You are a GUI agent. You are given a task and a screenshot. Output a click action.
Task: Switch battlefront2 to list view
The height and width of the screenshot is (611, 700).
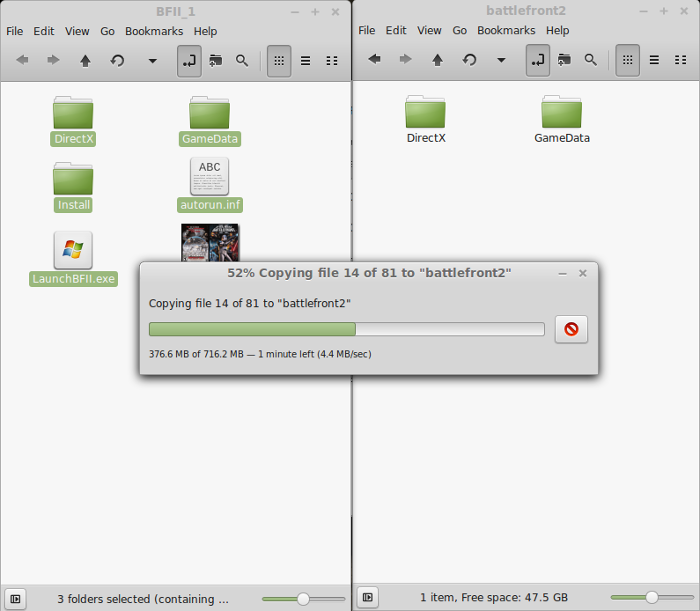[654, 60]
